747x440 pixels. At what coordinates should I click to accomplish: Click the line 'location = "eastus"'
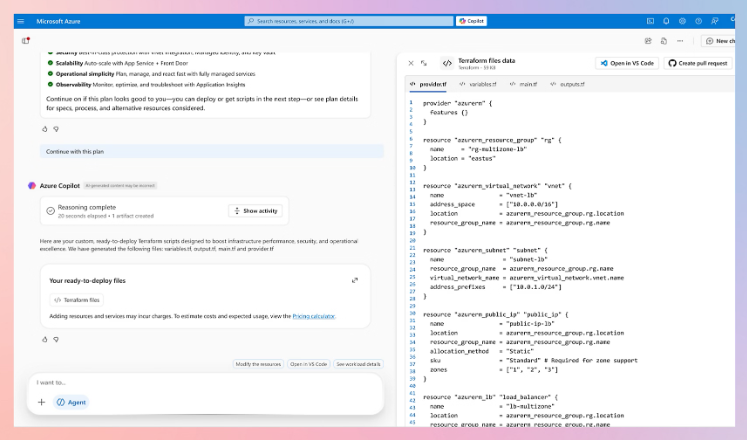(x=463, y=159)
